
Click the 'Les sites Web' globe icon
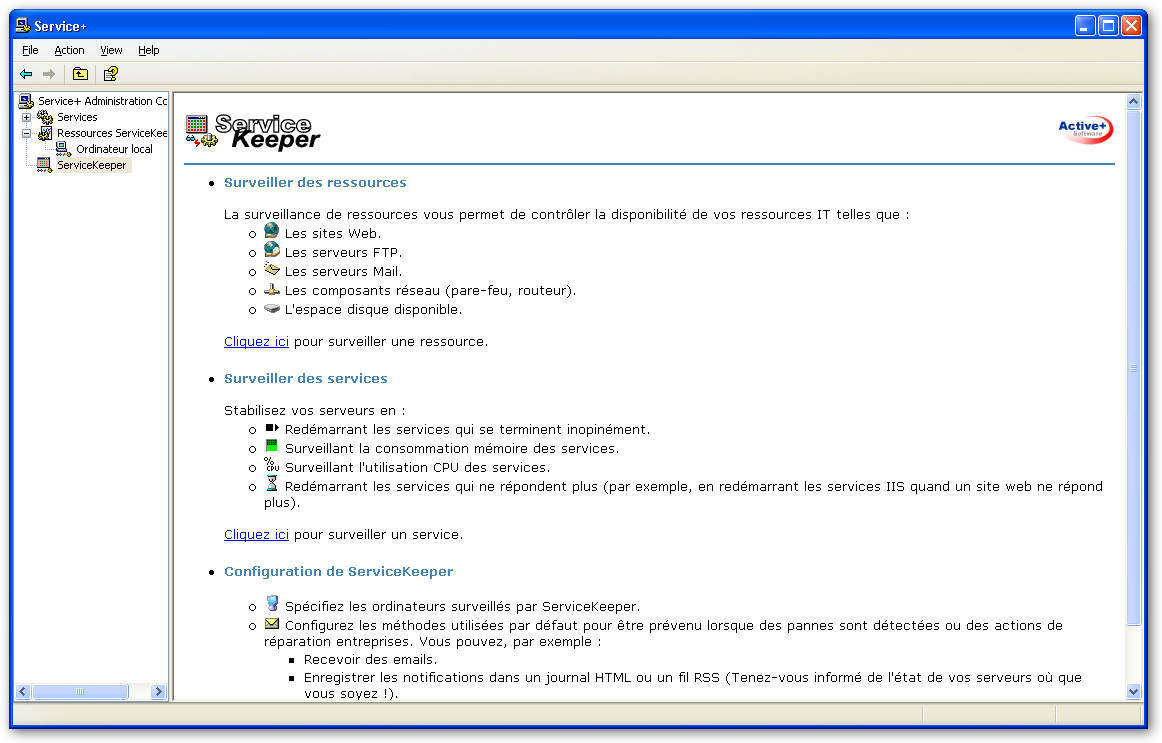point(272,231)
